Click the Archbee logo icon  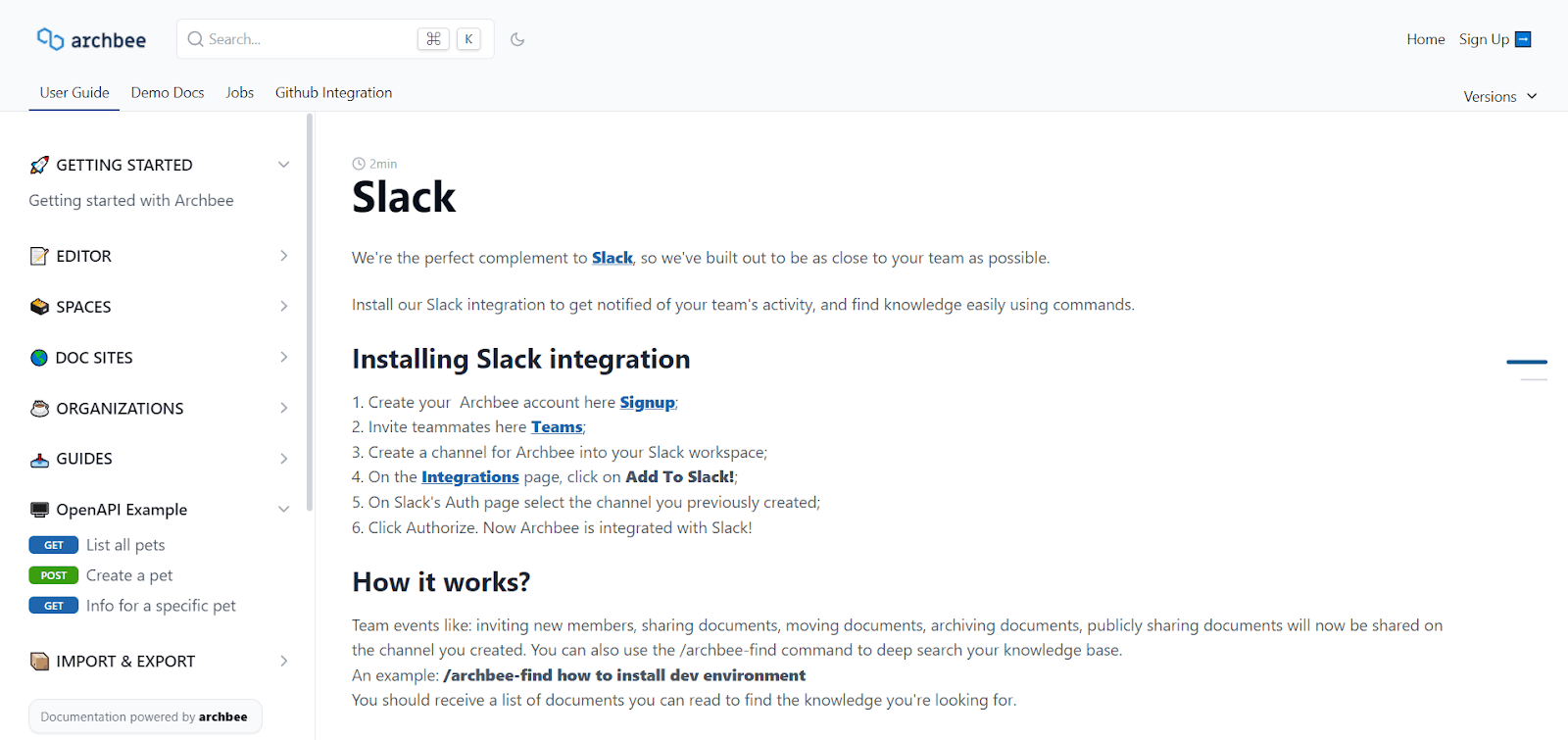pyautogui.click(x=50, y=39)
